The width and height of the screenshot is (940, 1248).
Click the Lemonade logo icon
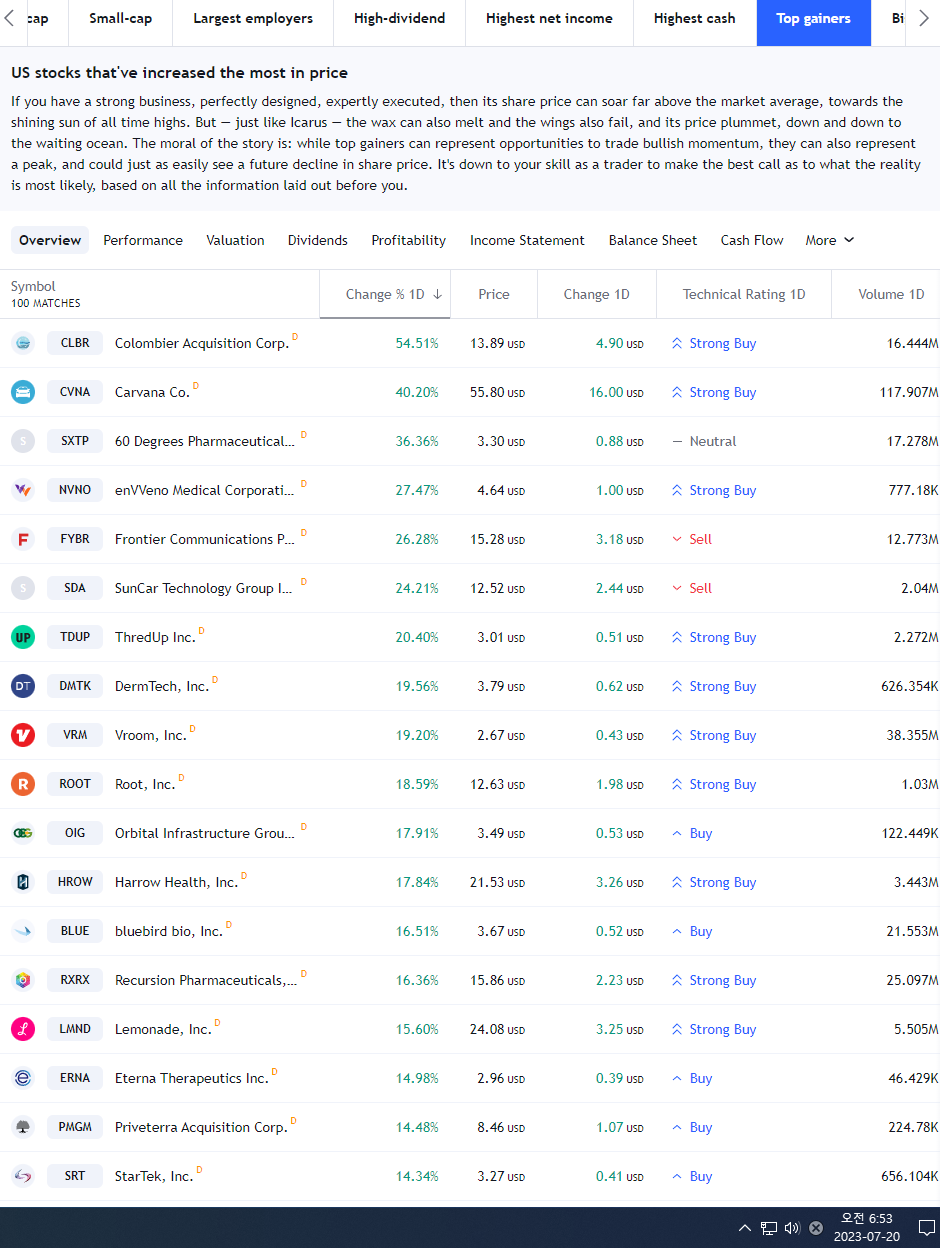pyautogui.click(x=23, y=1029)
